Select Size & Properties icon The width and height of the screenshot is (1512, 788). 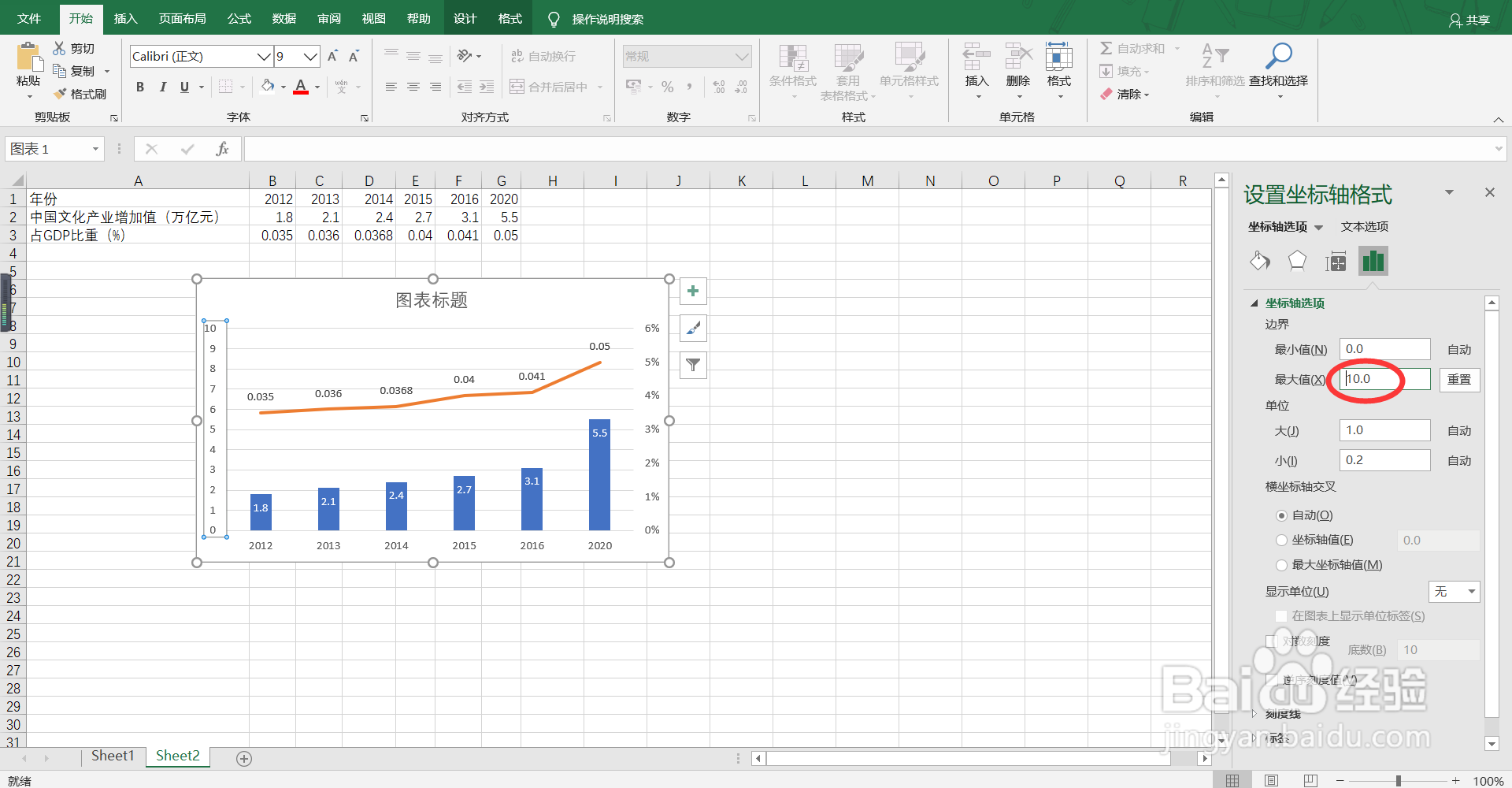click(x=1336, y=261)
